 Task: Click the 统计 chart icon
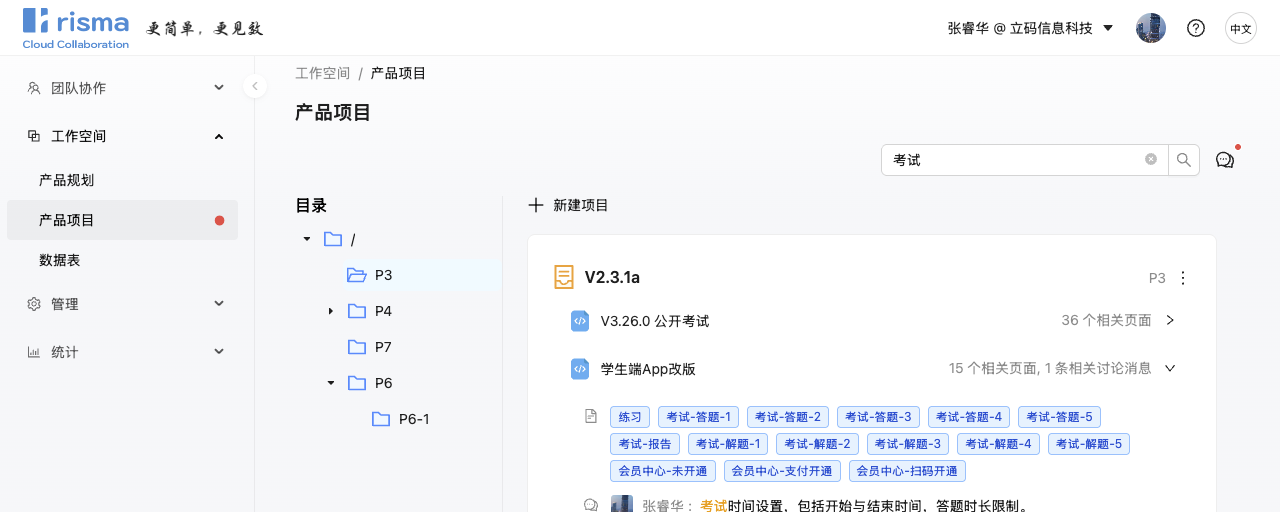tap(34, 352)
